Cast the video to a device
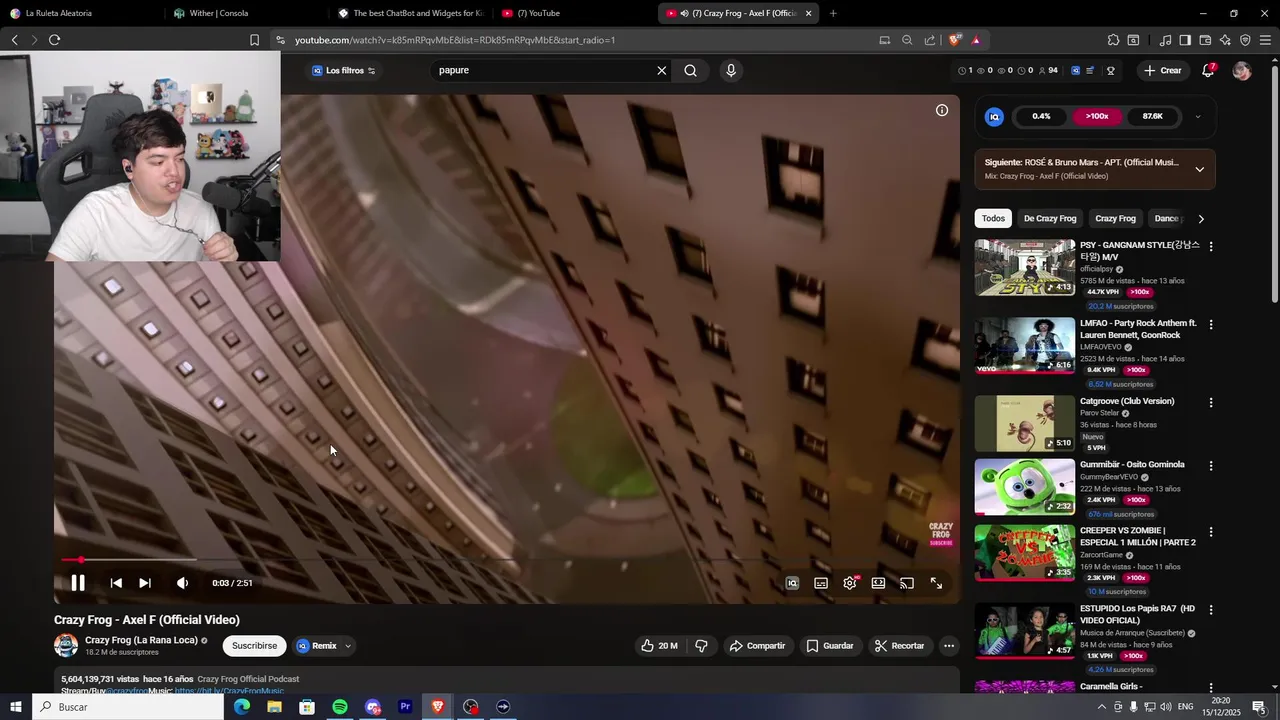 click(907, 583)
